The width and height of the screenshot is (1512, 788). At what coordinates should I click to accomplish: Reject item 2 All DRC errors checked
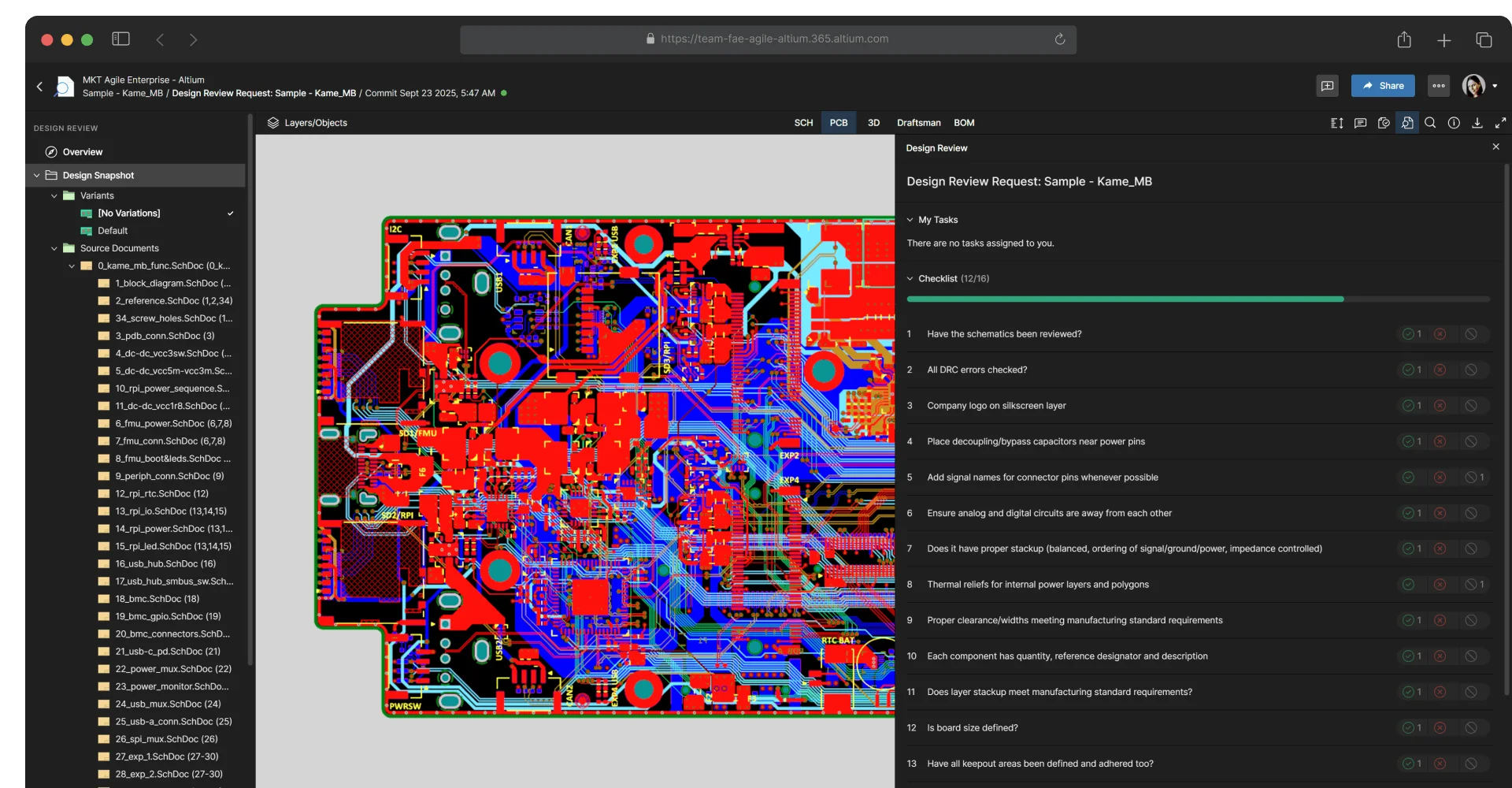[x=1440, y=370]
